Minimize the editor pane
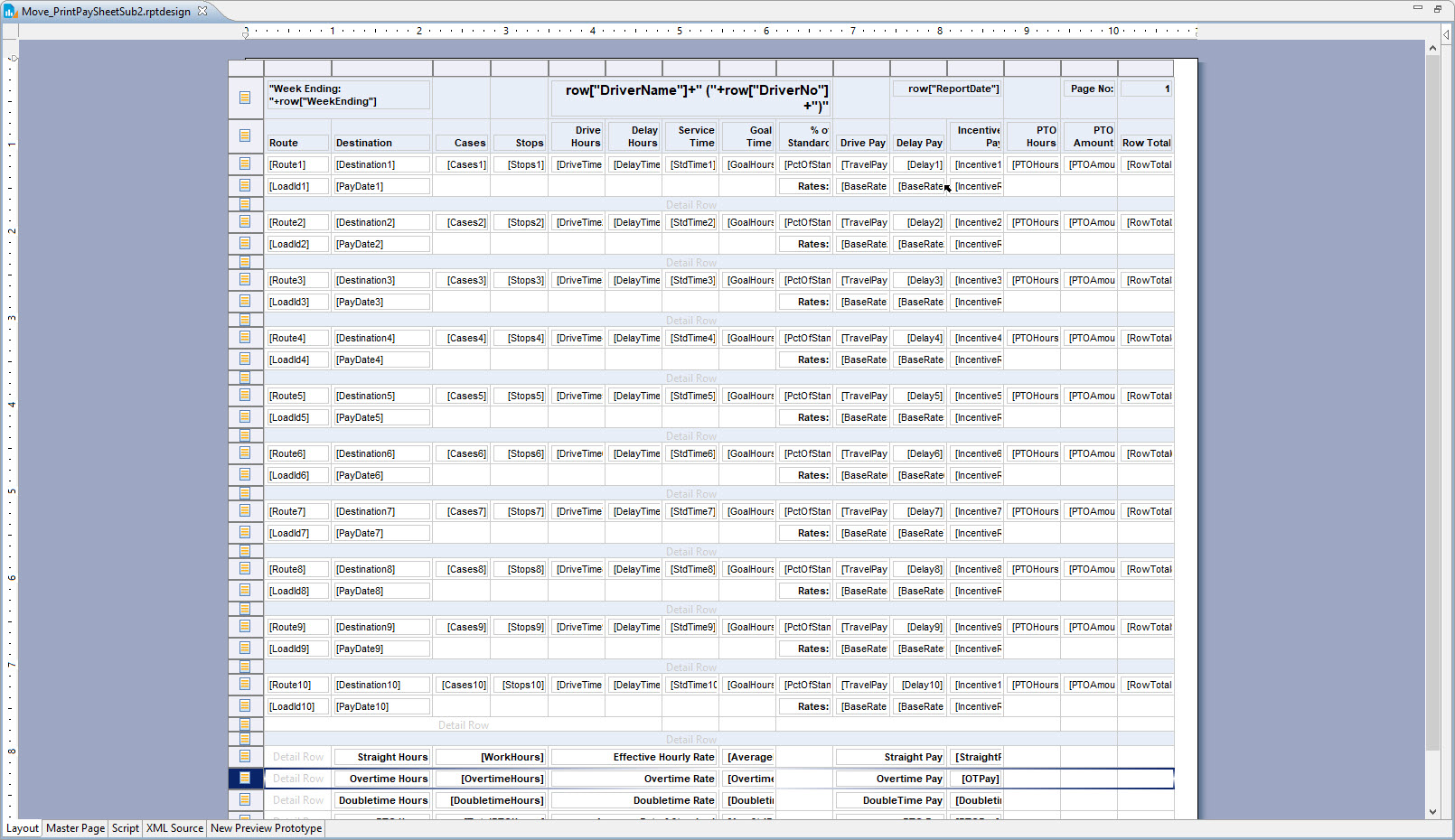The width and height of the screenshot is (1455, 840). click(x=1417, y=8)
